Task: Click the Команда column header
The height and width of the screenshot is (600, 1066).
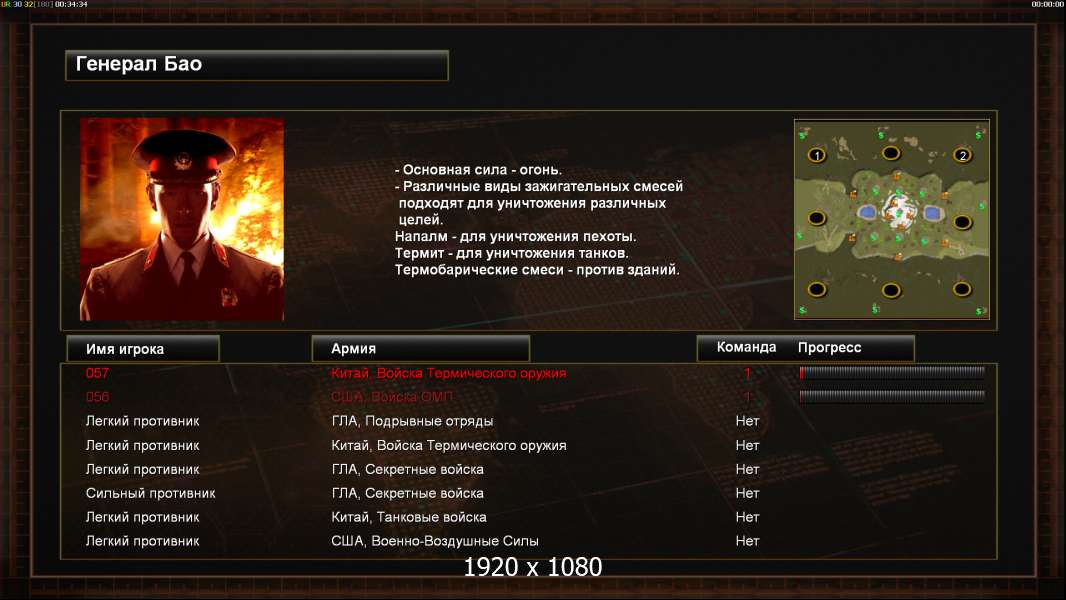Action: [746, 347]
